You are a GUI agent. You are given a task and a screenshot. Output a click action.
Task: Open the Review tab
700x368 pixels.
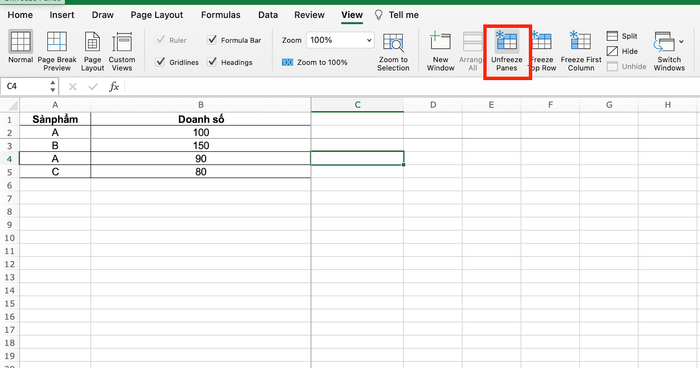coord(309,15)
